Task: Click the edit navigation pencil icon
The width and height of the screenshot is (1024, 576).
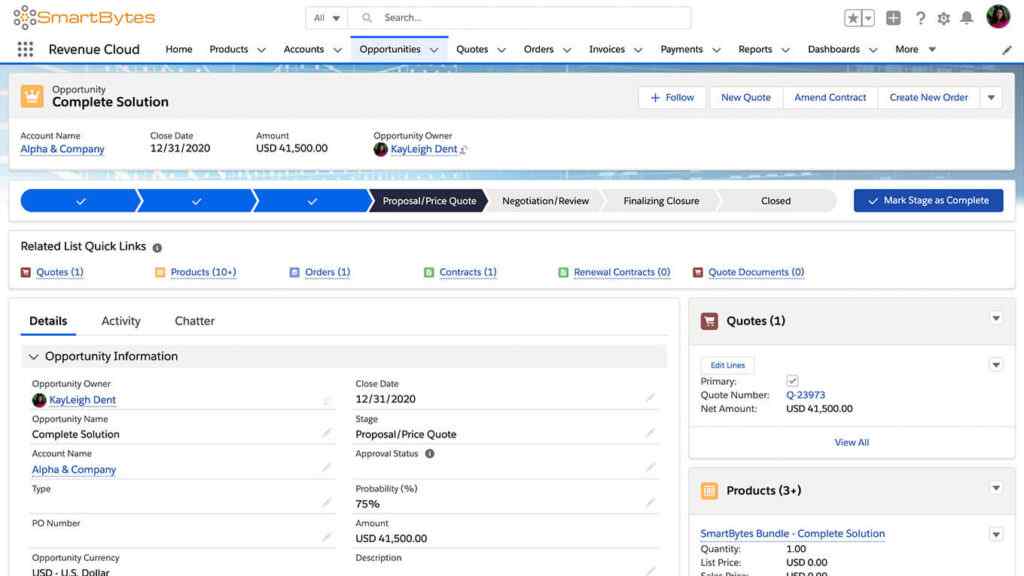Action: [1006, 50]
